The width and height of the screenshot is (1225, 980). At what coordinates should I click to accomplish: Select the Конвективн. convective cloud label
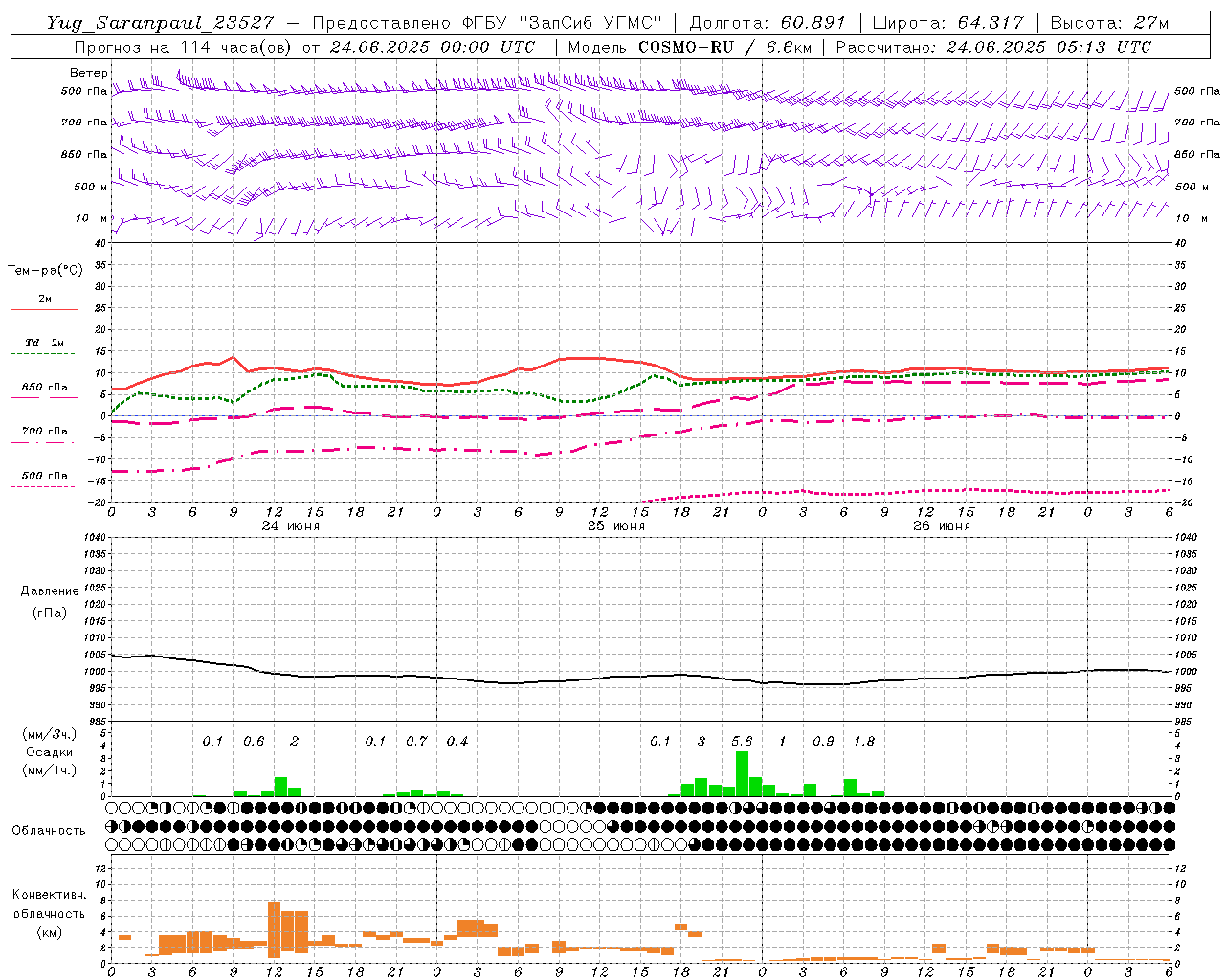49,894
